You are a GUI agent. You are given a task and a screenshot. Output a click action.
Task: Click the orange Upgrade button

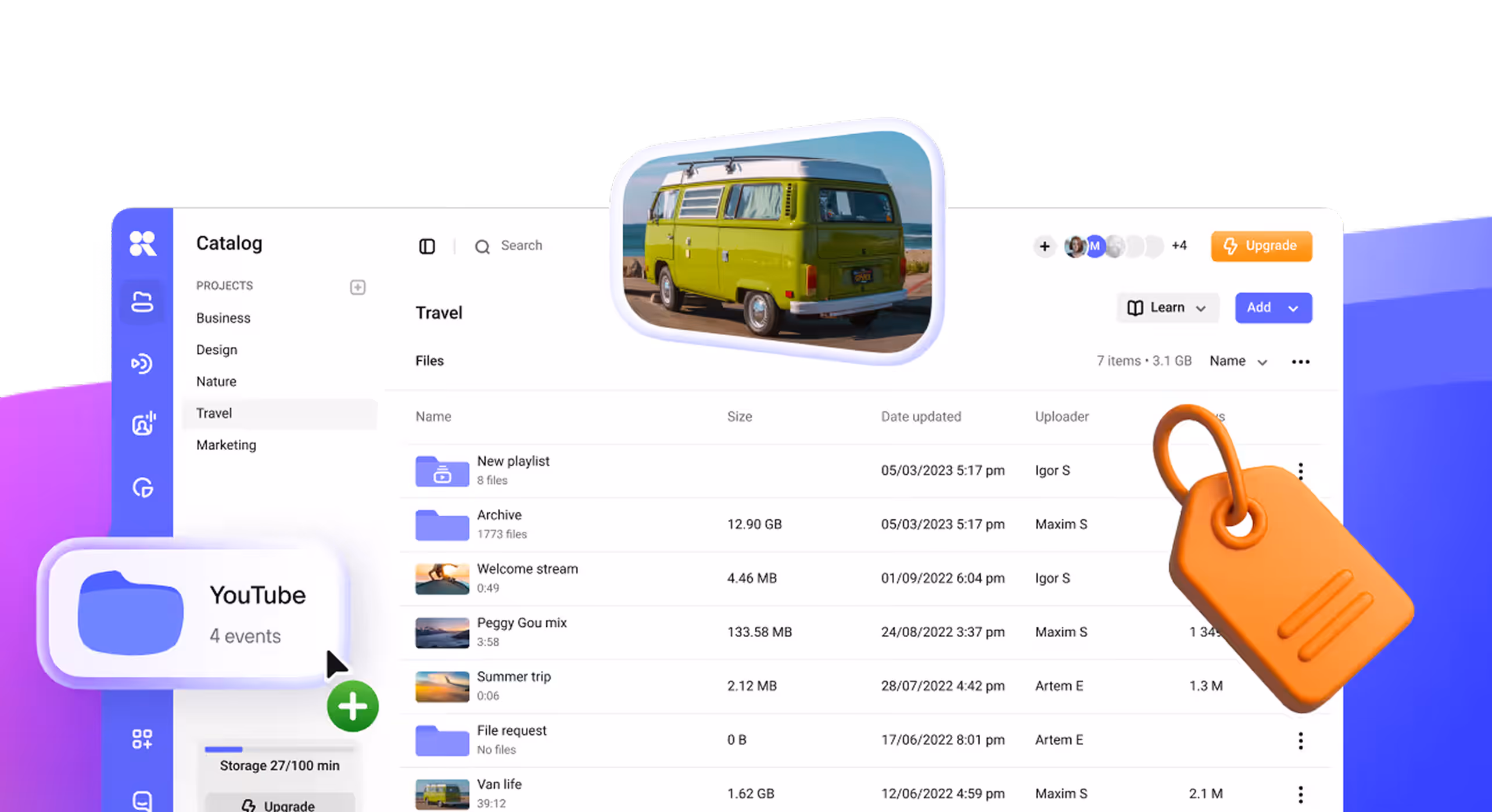(x=1261, y=246)
